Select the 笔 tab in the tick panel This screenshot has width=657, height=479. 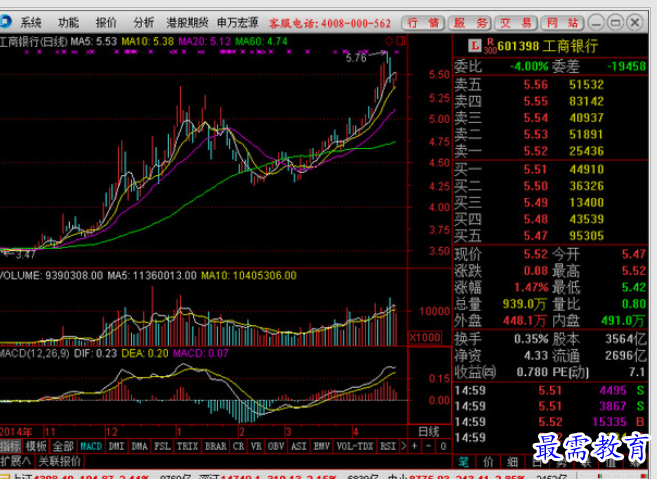(463, 462)
